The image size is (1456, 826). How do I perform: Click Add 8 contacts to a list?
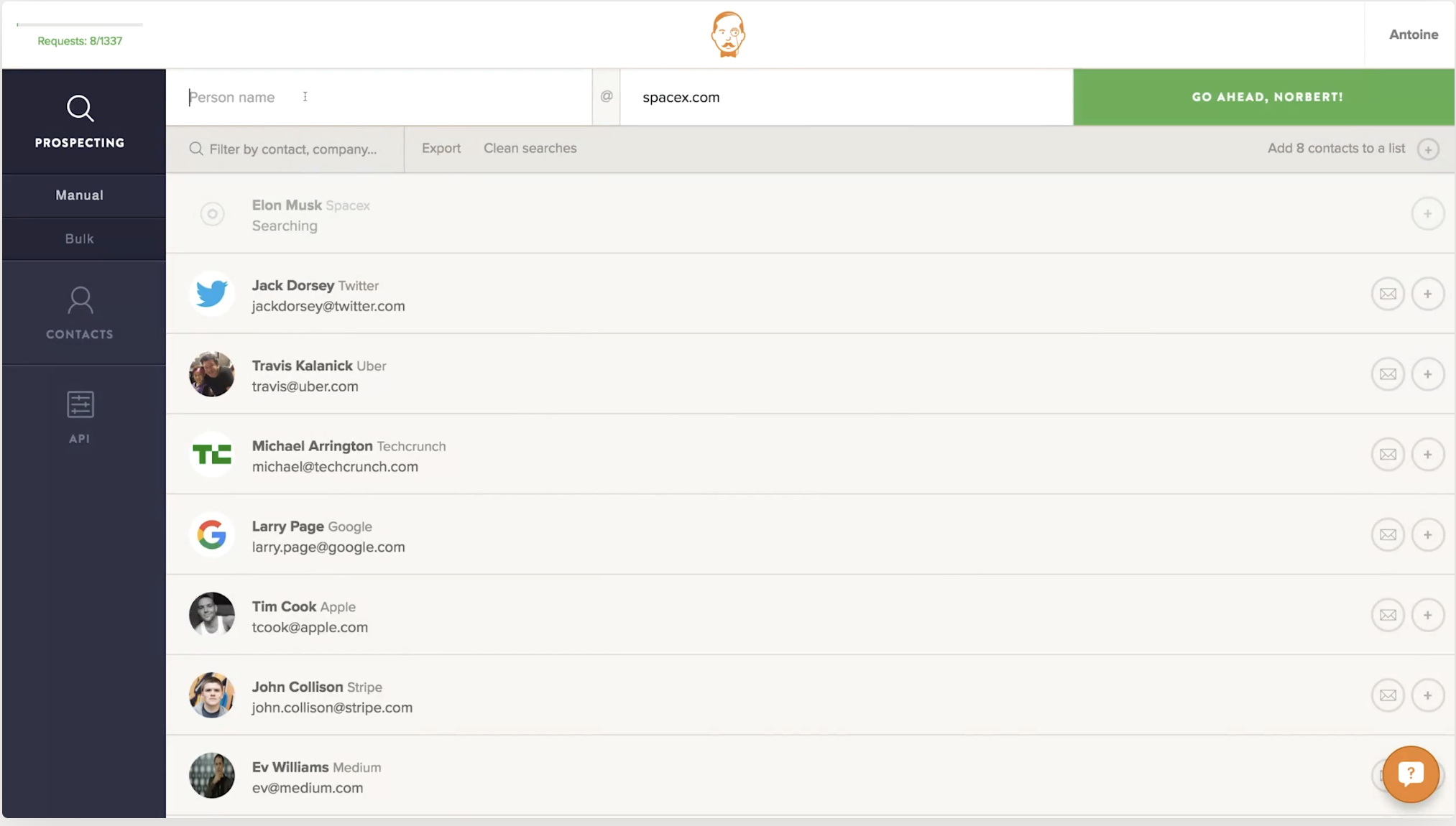tap(1336, 148)
